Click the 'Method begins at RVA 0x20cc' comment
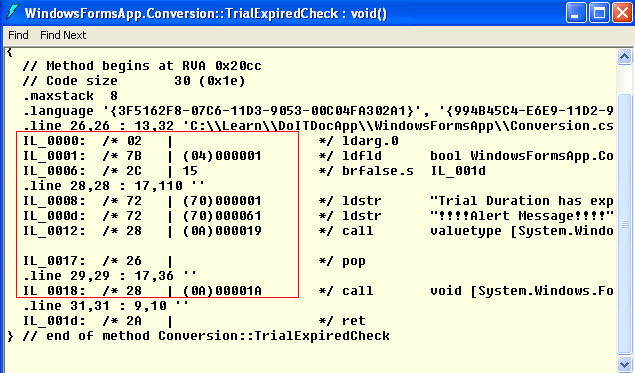635x373 pixels. tap(142, 66)
